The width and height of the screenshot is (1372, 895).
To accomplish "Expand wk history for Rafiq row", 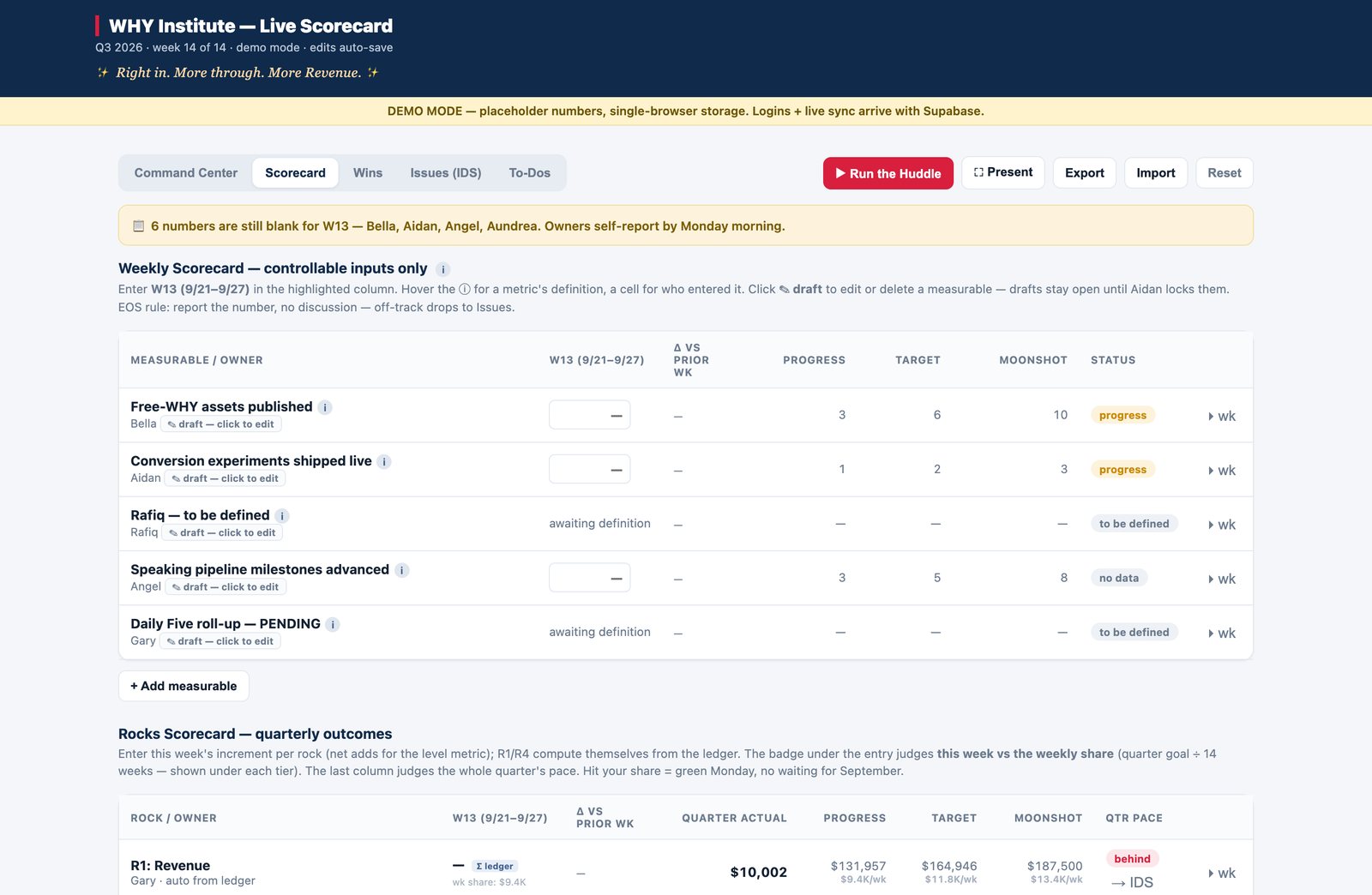I will click(x=1222, y=525).
